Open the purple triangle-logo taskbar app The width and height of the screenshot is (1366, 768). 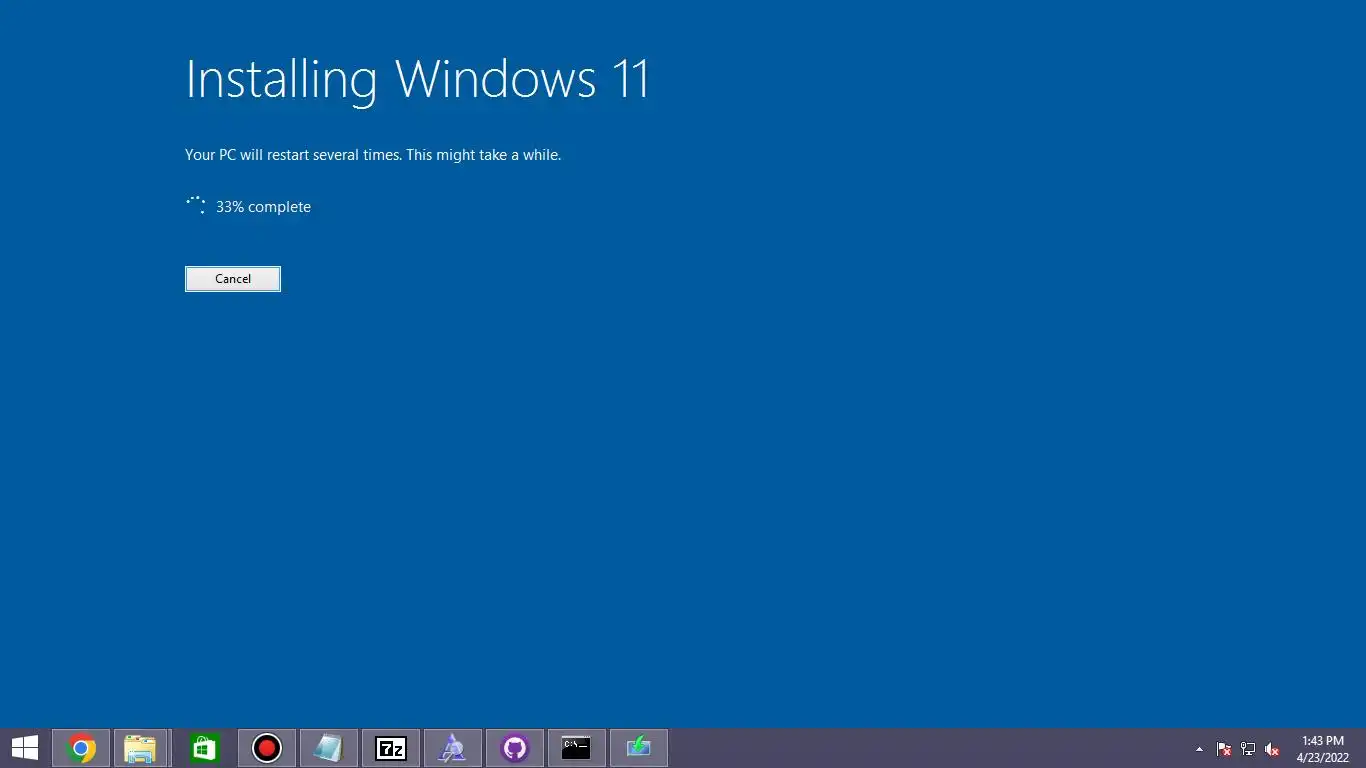click(453, 748)
